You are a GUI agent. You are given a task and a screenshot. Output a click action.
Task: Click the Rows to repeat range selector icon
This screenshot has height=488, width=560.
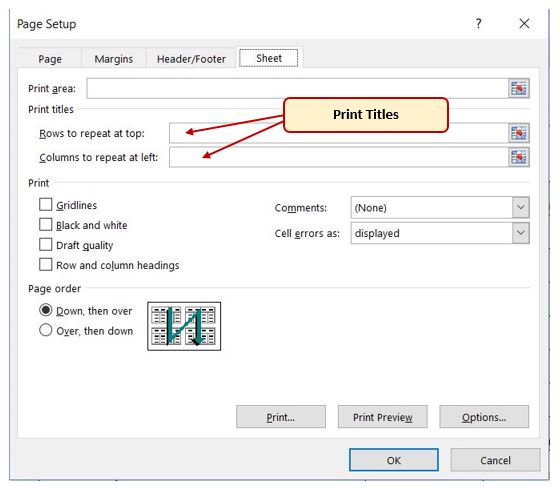519,133
